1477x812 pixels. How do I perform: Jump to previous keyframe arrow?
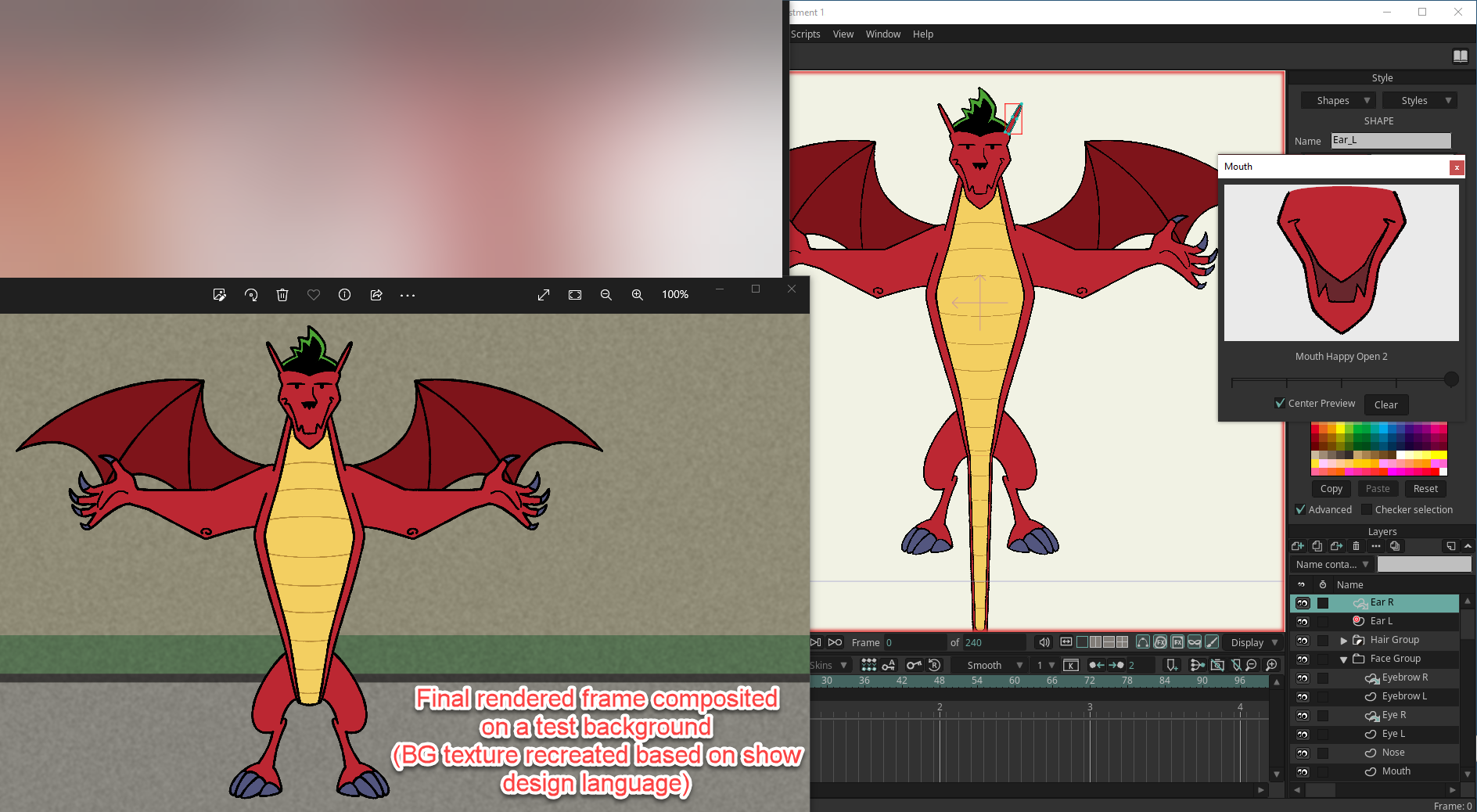coord(1097,665)
